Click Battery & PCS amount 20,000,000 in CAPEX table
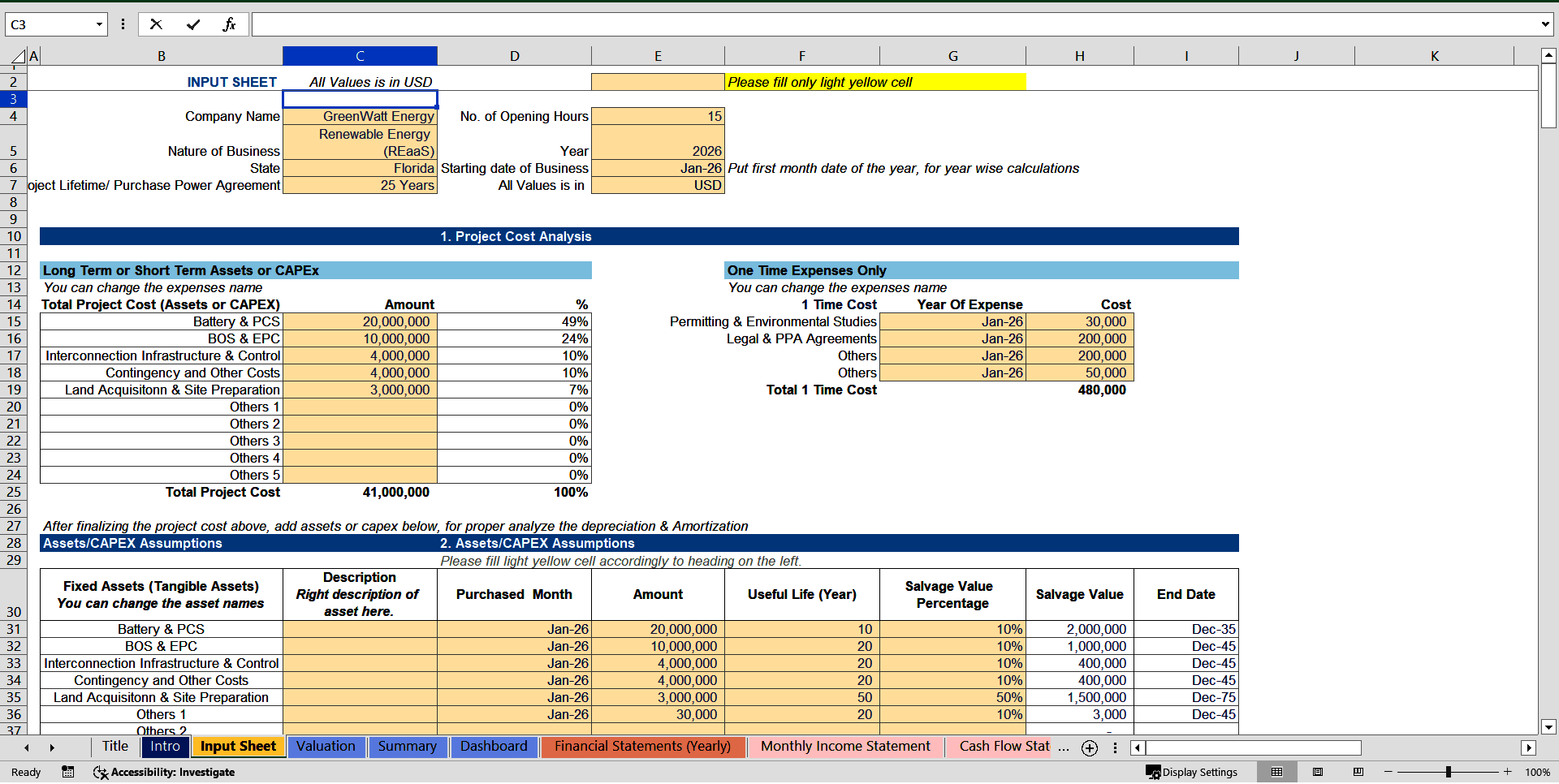Image resolution: width=1559 pixels, height=784 pixels. [x=360, y=321]
